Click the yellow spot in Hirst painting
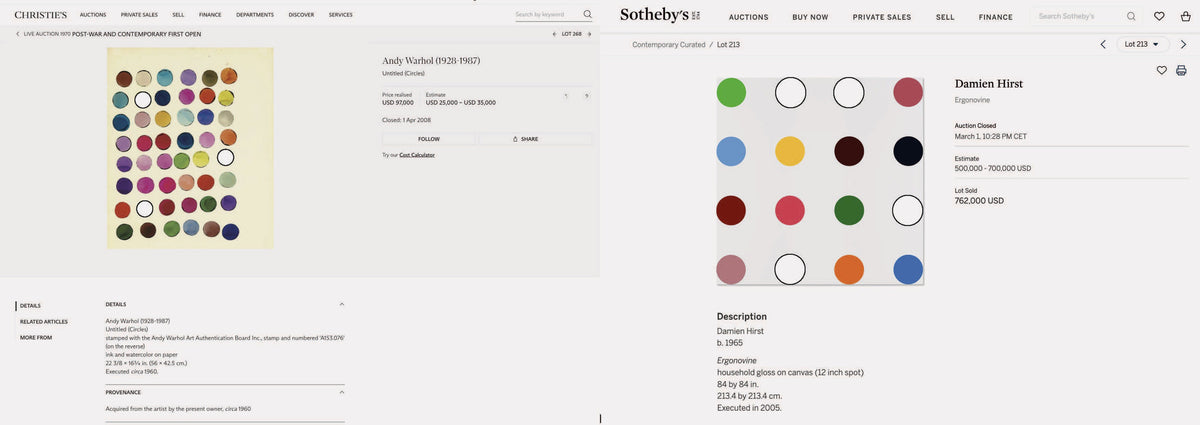 790,151
